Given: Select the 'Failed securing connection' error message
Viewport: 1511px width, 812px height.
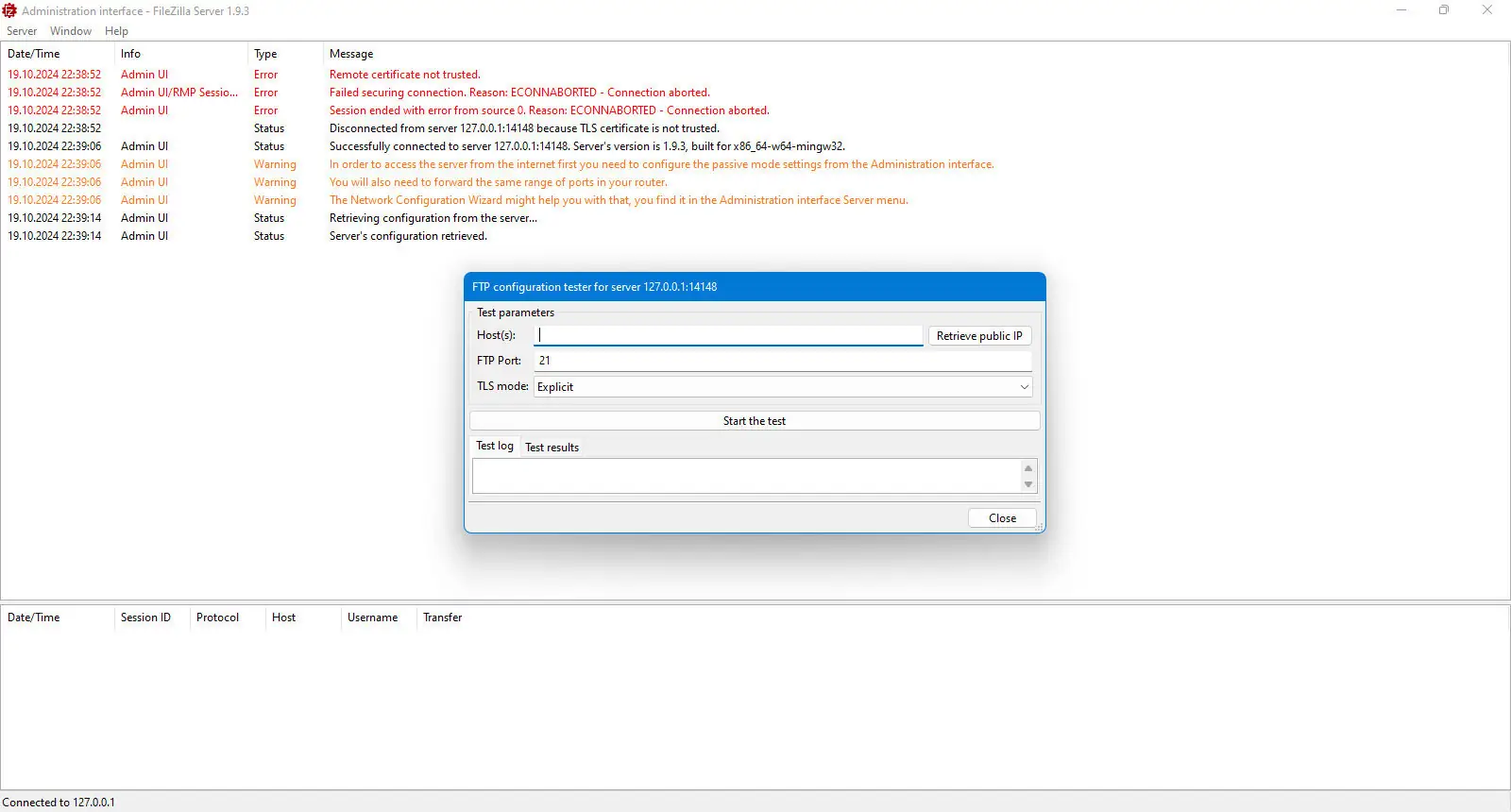Looking at the screenshot, I should coord(519,93).
